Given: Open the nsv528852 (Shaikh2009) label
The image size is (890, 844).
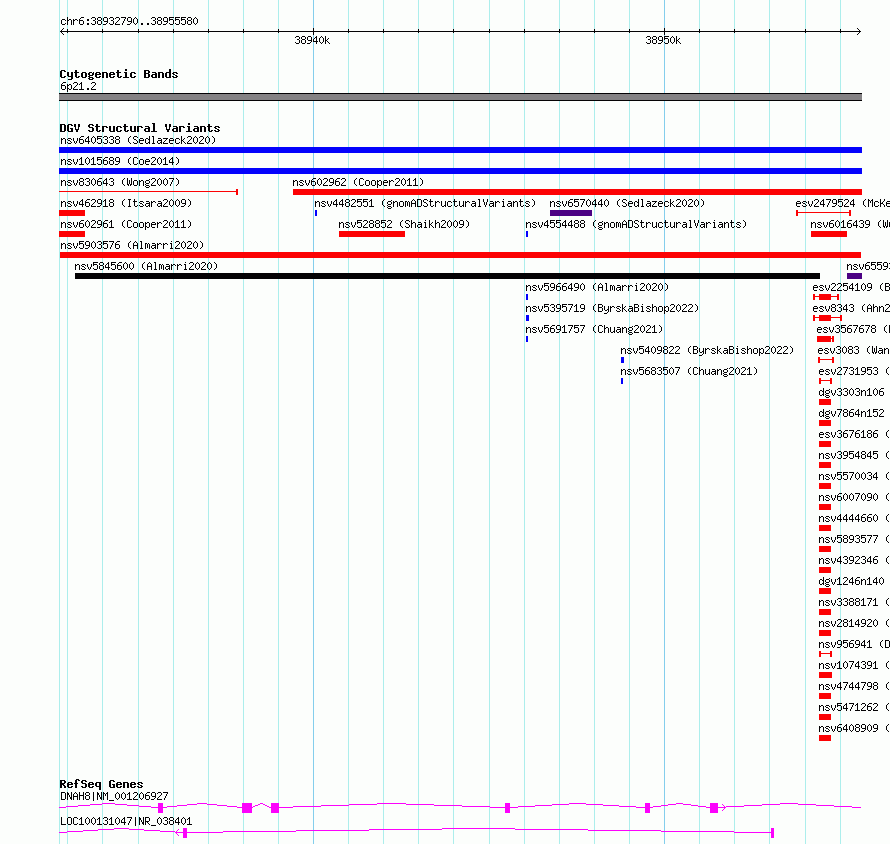Looking at the screenshot, I should click(x=404, y=224).
